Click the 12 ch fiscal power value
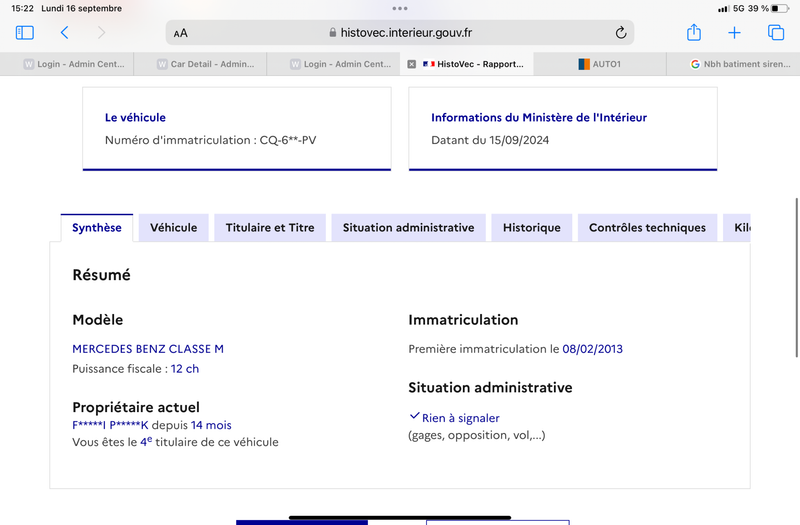Viewport: 800px width, 525px height. click(x=185, y=369)
